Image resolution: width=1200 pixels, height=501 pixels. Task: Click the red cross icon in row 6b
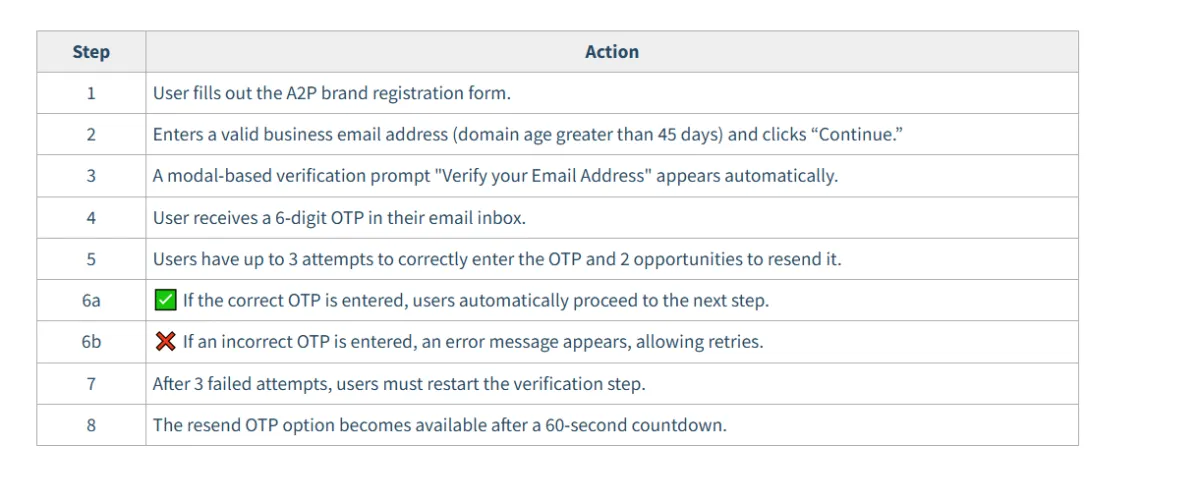point(166,342)
